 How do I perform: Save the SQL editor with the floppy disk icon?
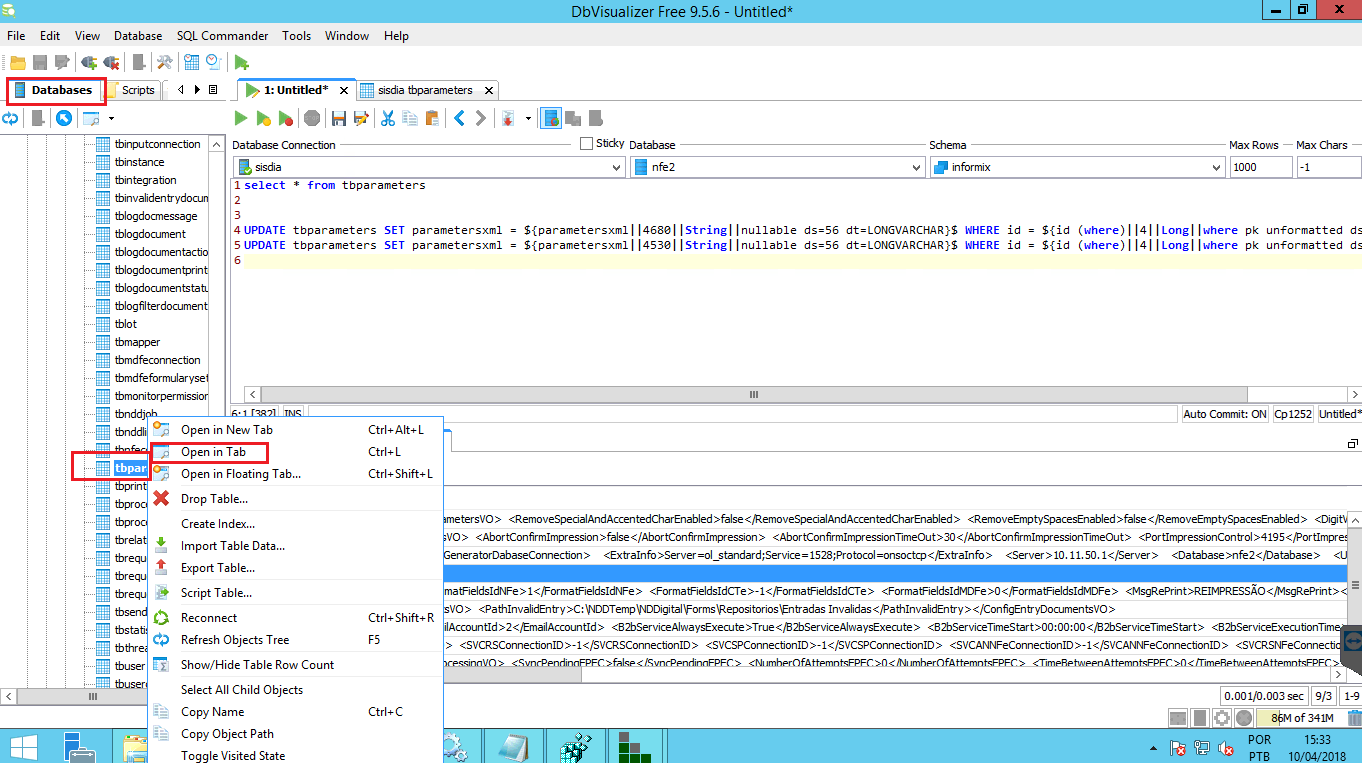click(x=338, y=118)
